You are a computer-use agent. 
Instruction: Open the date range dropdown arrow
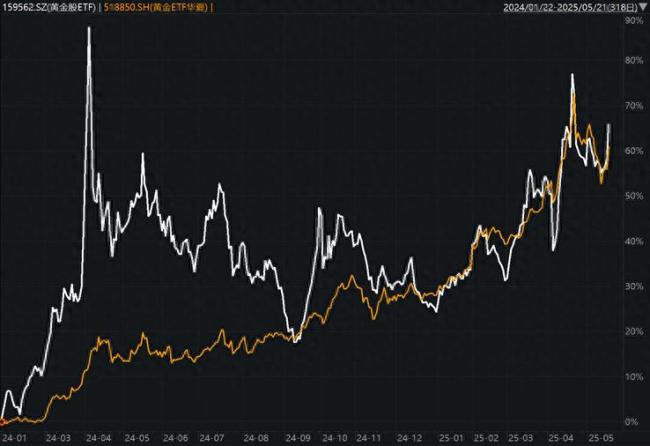tap(643, 7)
